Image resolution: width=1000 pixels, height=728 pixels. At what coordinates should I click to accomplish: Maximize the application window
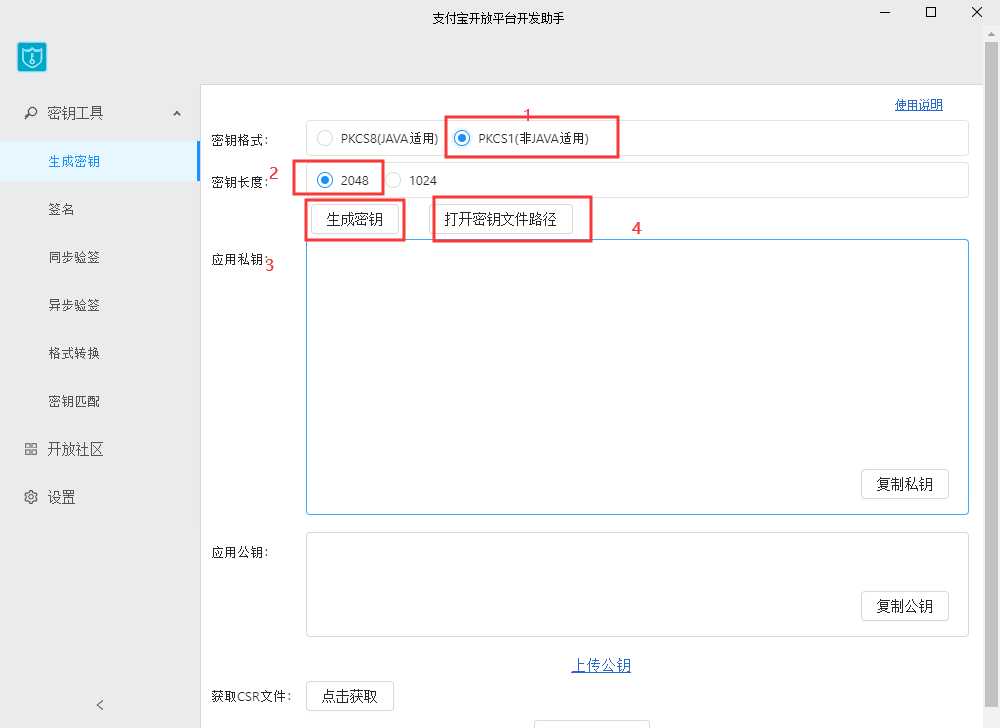(931, 12)
